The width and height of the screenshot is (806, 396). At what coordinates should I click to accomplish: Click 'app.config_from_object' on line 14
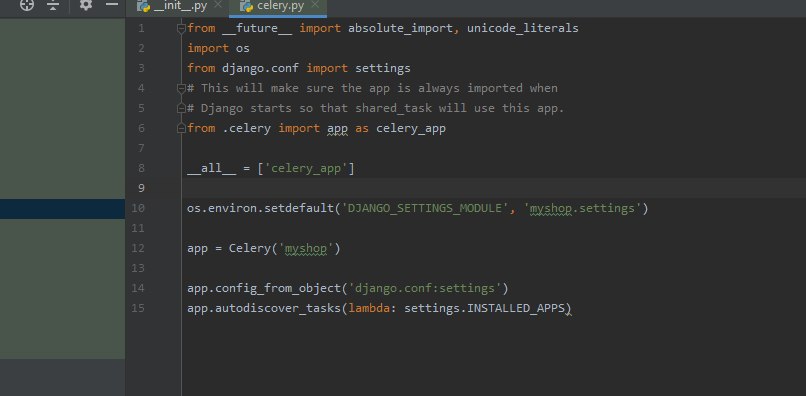coord(264,289)
